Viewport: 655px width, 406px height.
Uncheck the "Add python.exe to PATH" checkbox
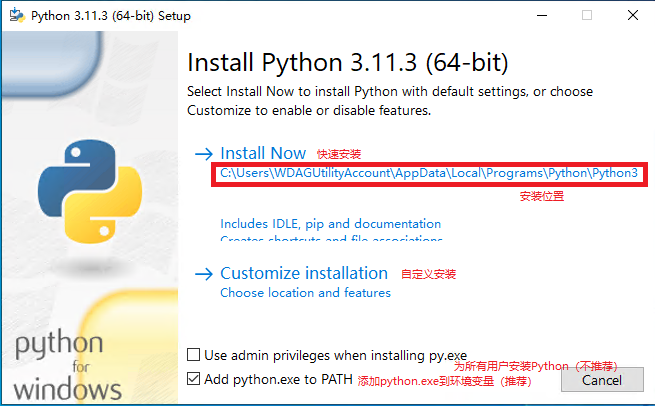(193, 379)
